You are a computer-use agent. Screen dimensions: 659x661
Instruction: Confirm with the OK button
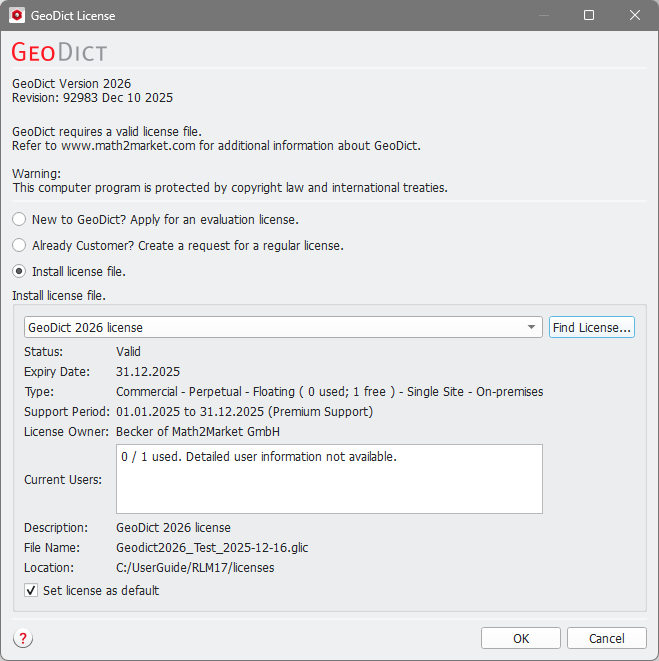[521, 638]
